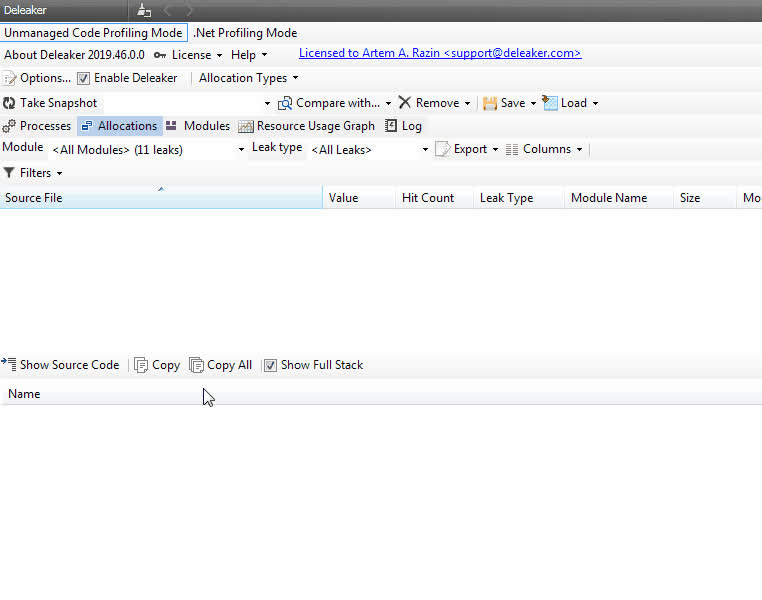This screenshot has height=600, width=762.
Task: Click the back navigation arrow in title bar
Action: click(167, 10)
